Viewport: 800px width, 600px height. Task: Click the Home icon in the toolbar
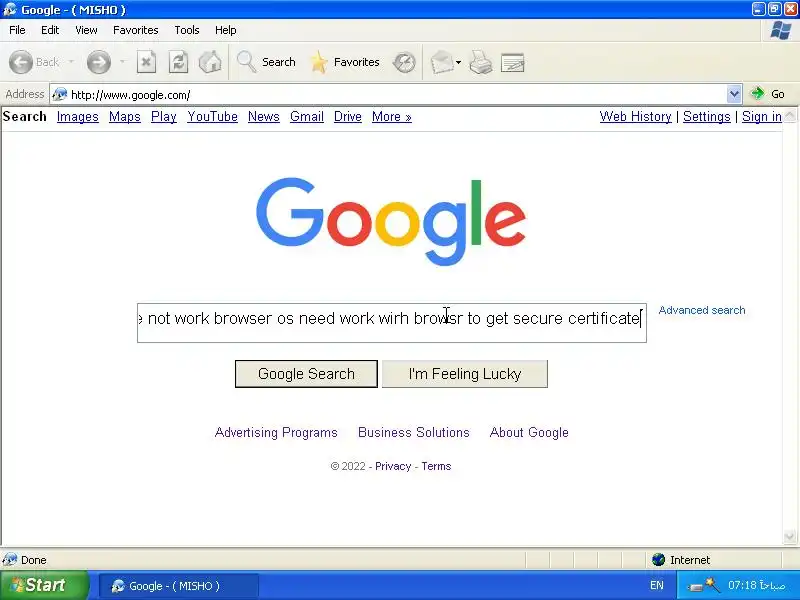coord(210,62)
